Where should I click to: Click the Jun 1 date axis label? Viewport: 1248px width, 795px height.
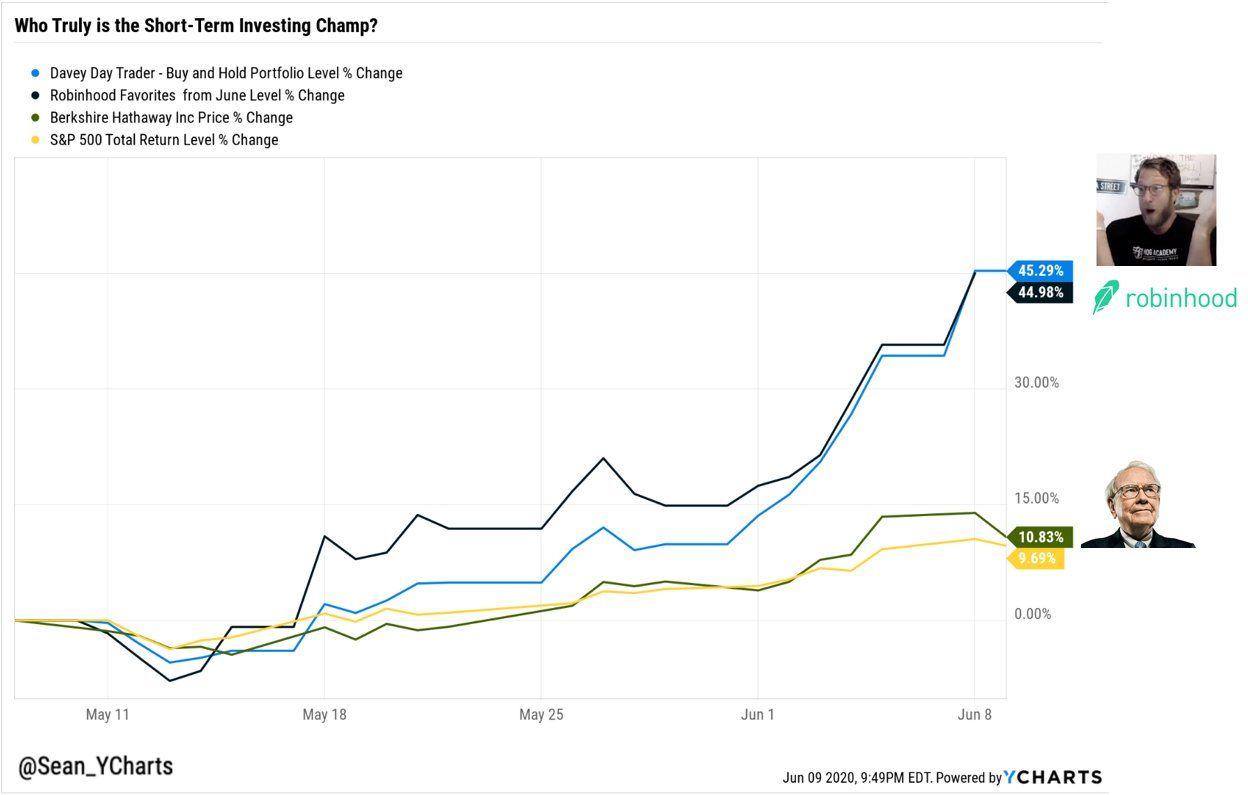pos(758,715)
